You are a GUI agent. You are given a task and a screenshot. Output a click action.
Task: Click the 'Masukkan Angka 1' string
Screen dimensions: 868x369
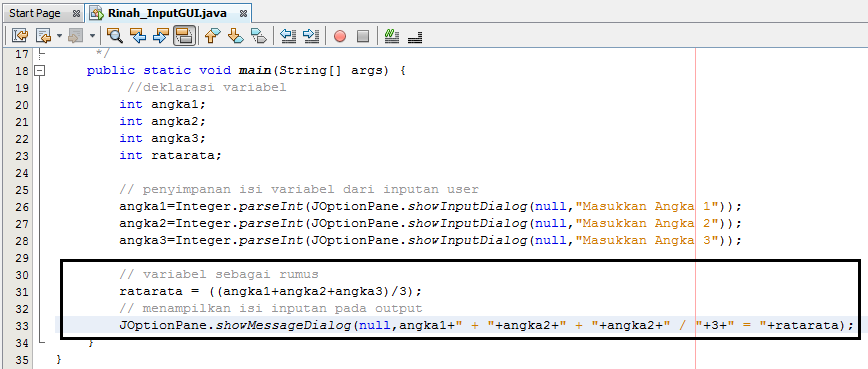tap(647, 206)
